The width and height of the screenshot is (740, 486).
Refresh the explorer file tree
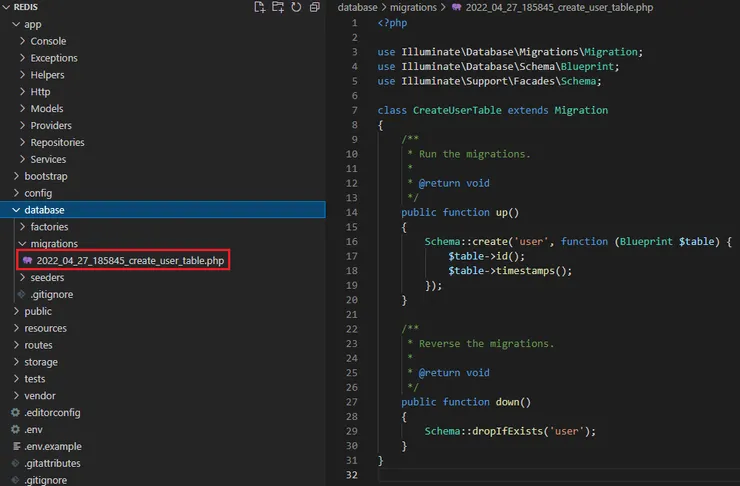click(x=296, y=7)
